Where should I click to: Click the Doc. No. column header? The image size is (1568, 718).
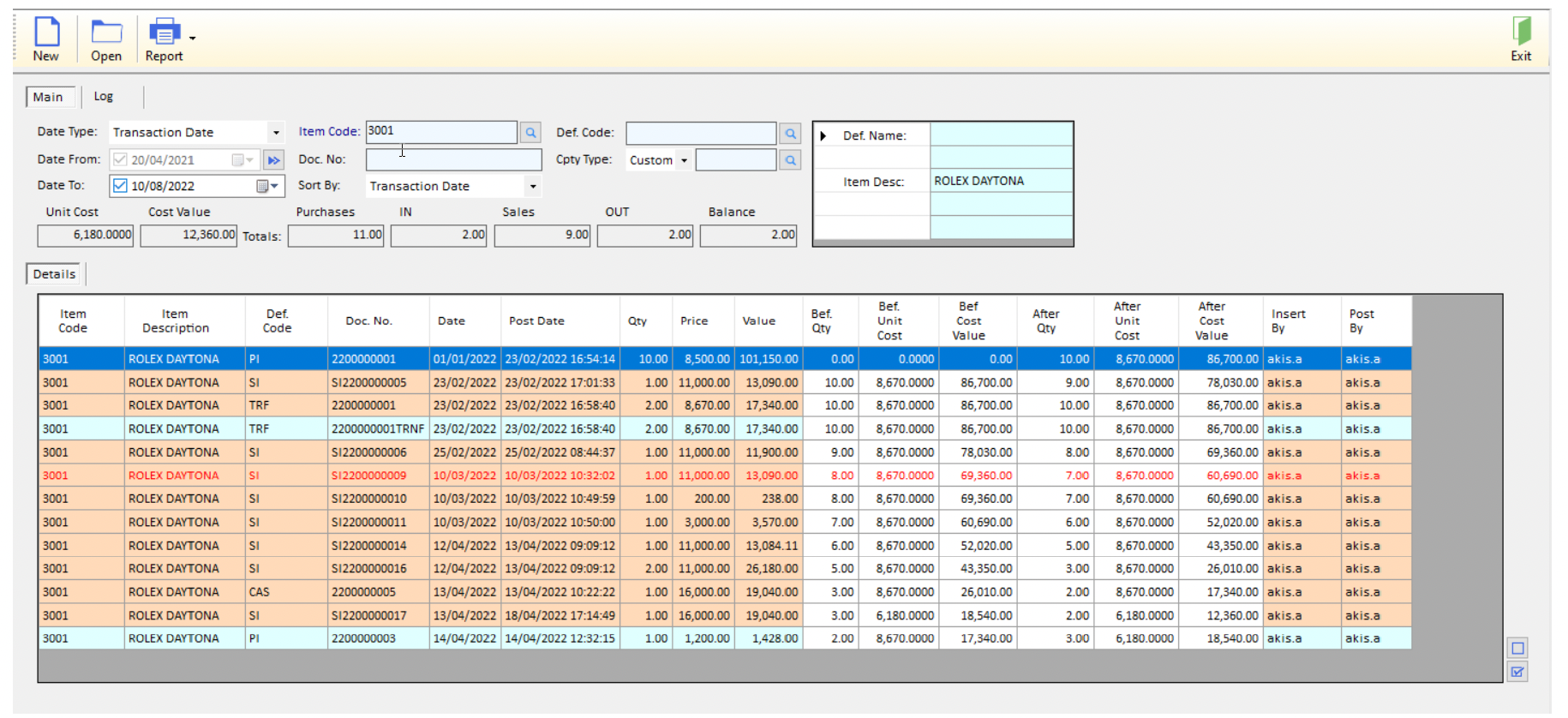[369, 321]
